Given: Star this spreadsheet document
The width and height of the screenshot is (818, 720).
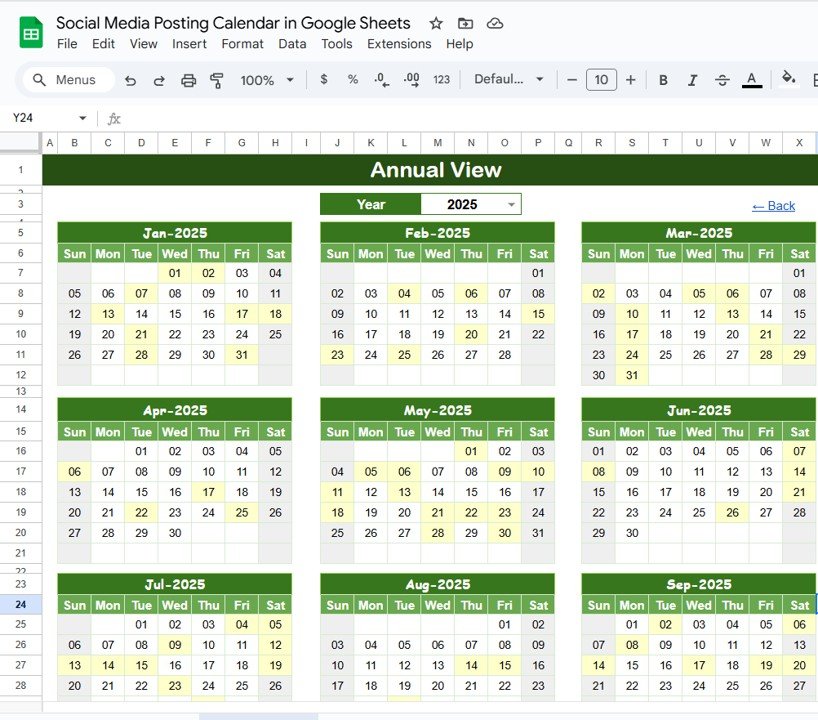Looking at the screenshot, I should coord(436,23).
